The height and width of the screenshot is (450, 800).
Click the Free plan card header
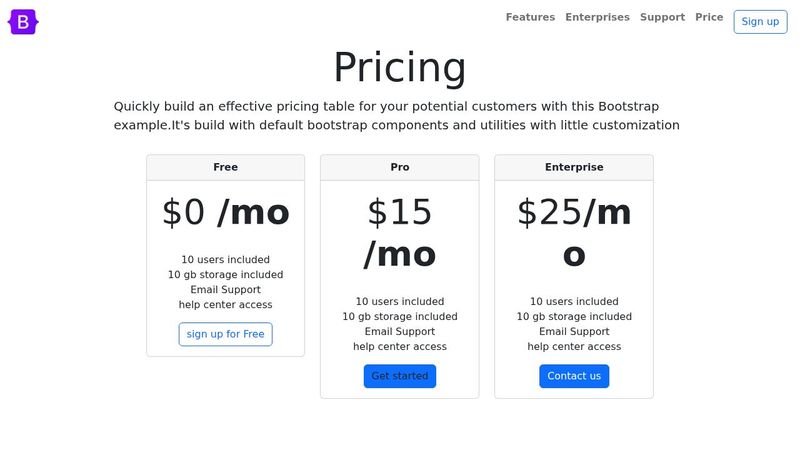pyautogui.click(x=225, y=167)
